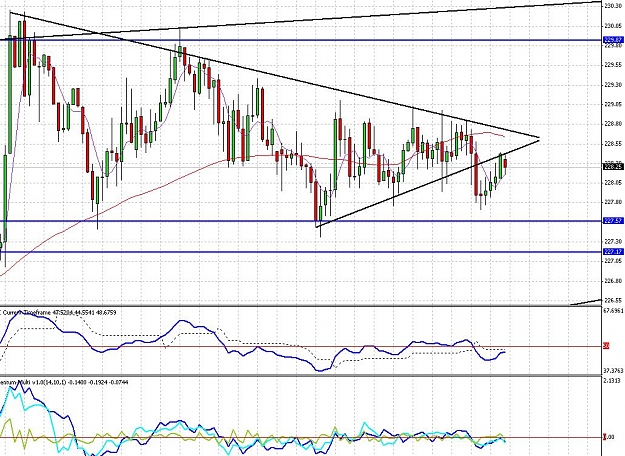This screenshot has height=456, width=625.
Task: Click the 226.80 price axis label
Action: [613, 281]
